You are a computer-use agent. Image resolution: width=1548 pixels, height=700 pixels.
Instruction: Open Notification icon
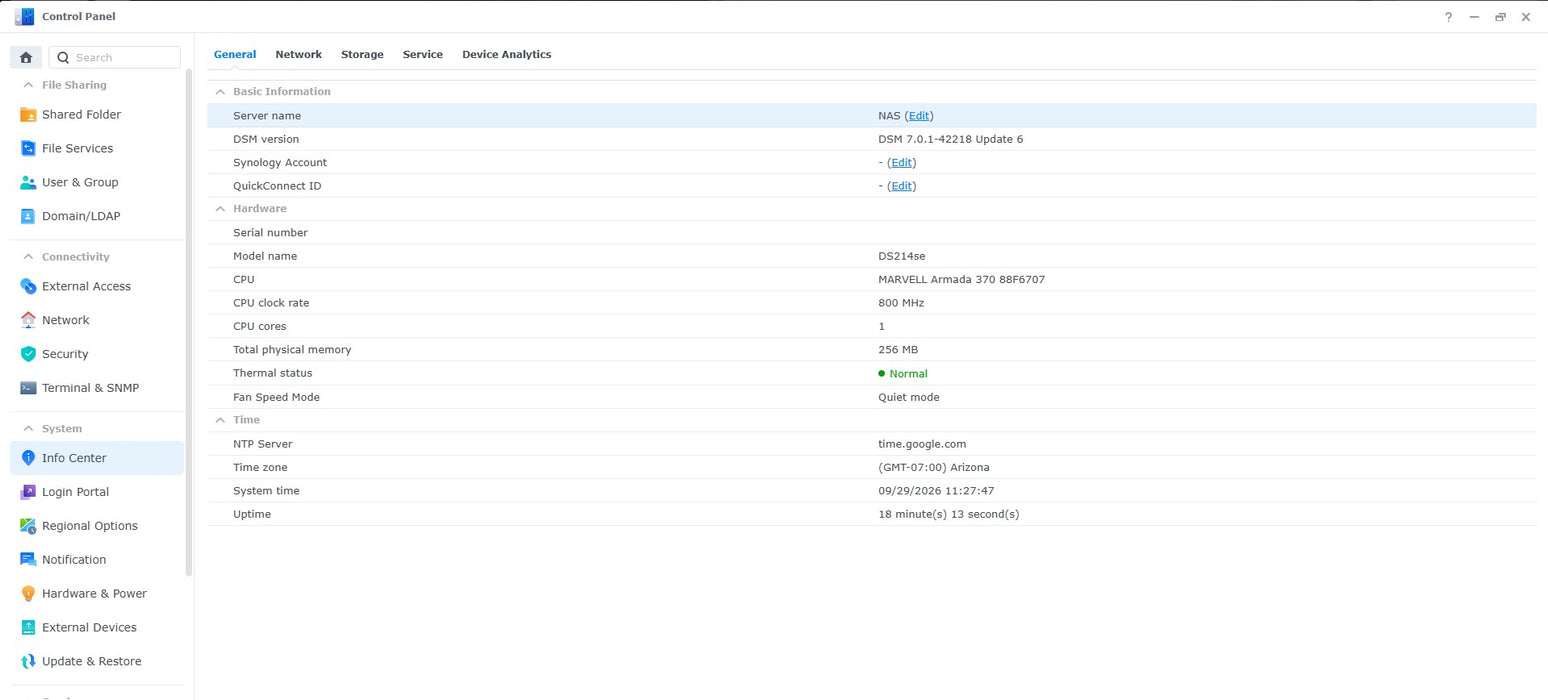[x=28, y=561]
